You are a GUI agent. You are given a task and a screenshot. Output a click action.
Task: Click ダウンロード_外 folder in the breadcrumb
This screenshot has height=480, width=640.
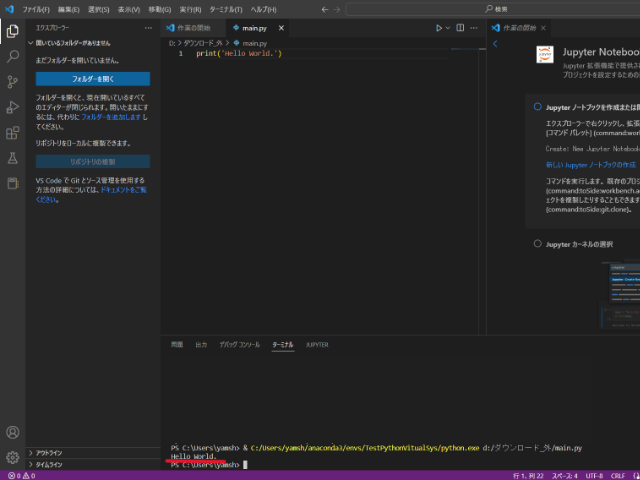(202, 43)
